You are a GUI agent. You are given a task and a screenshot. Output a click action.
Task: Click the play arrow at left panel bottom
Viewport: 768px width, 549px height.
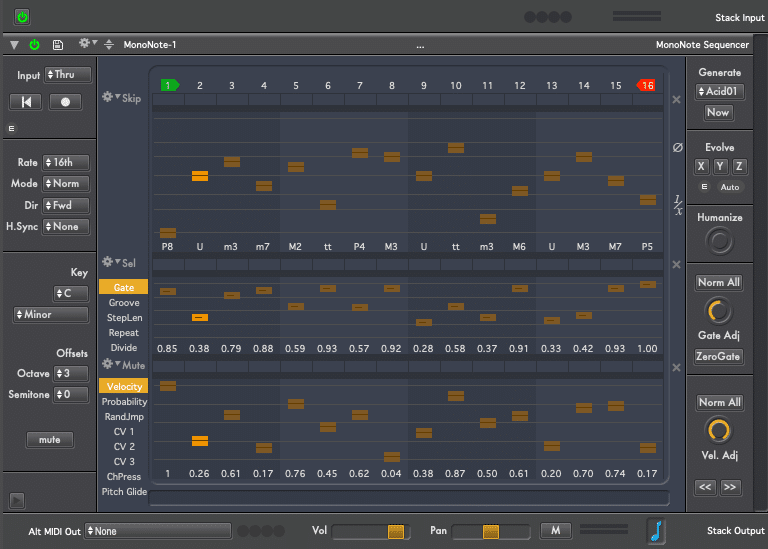17,501
